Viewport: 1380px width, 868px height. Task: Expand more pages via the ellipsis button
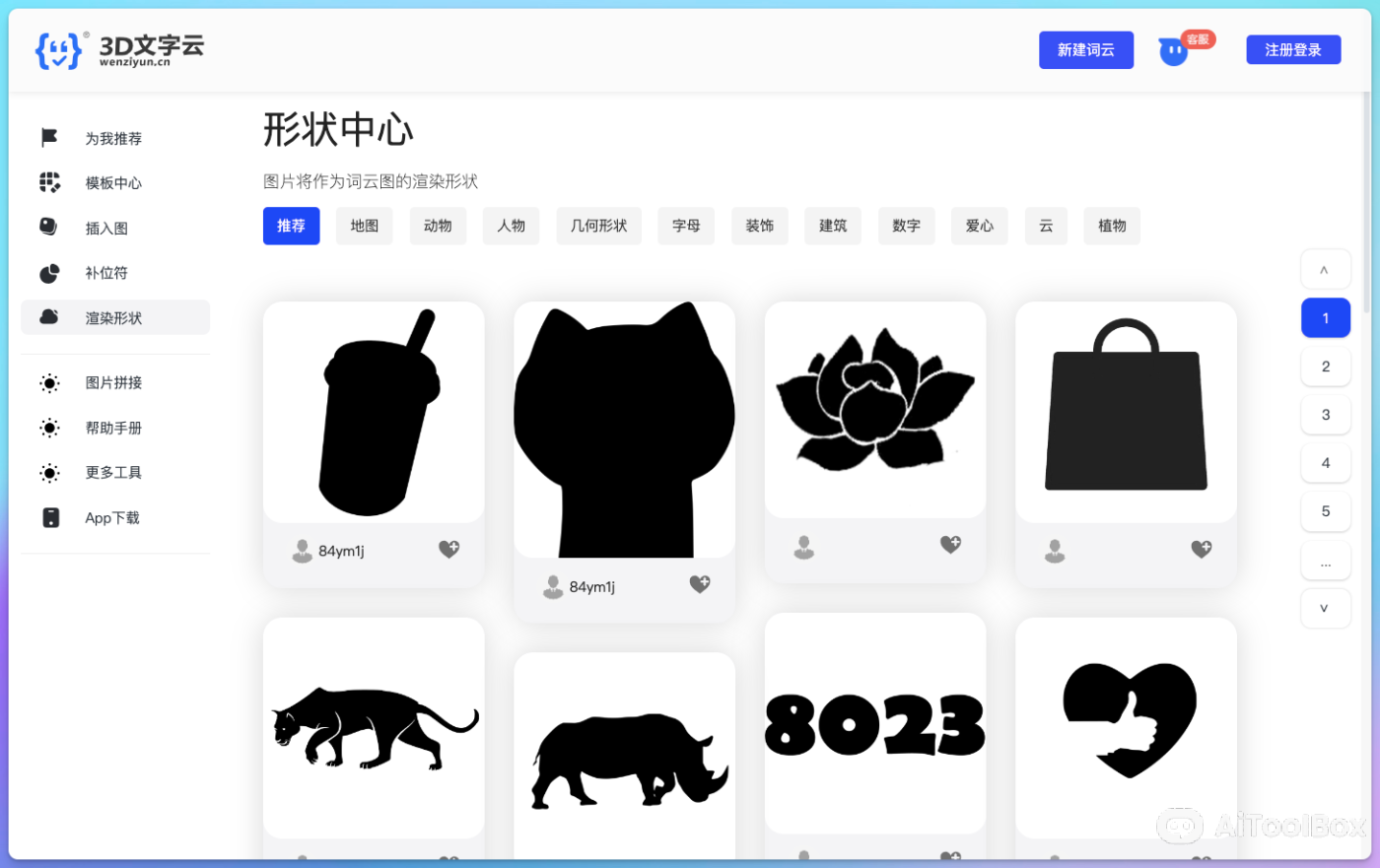(1326, 560)
